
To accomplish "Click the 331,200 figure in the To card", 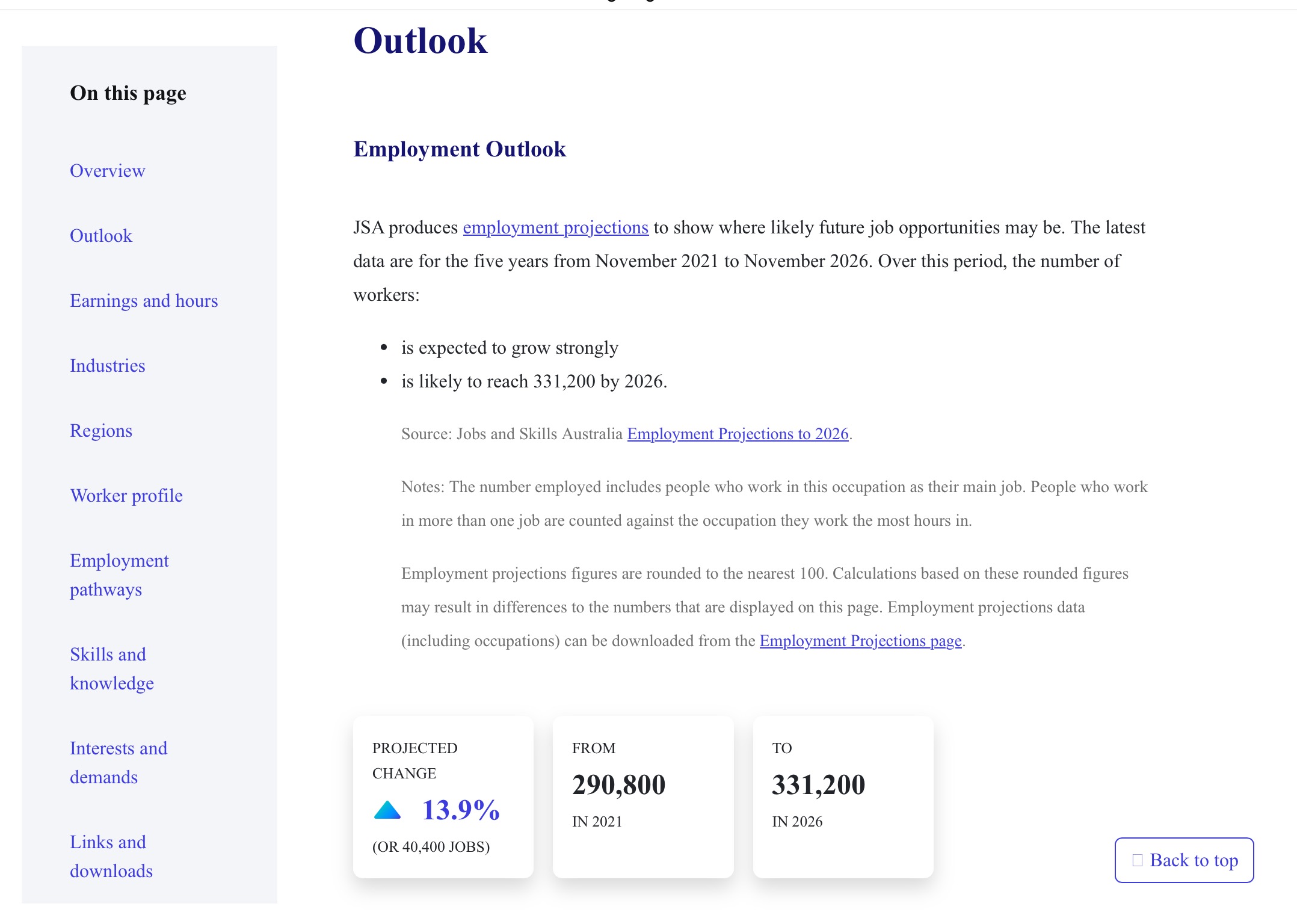I will coord(819,784).
